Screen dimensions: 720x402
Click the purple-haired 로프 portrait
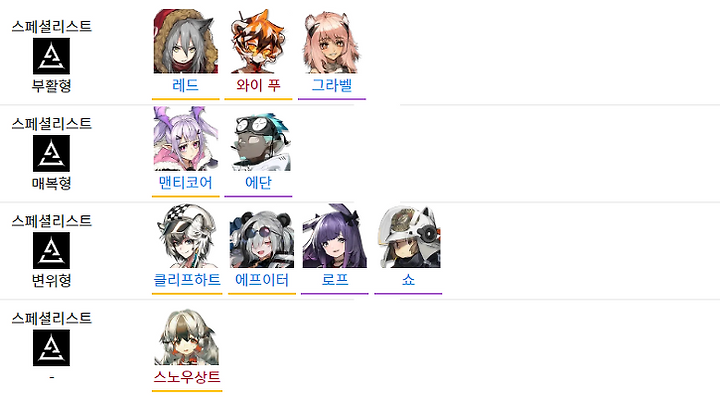click(335, 236)
